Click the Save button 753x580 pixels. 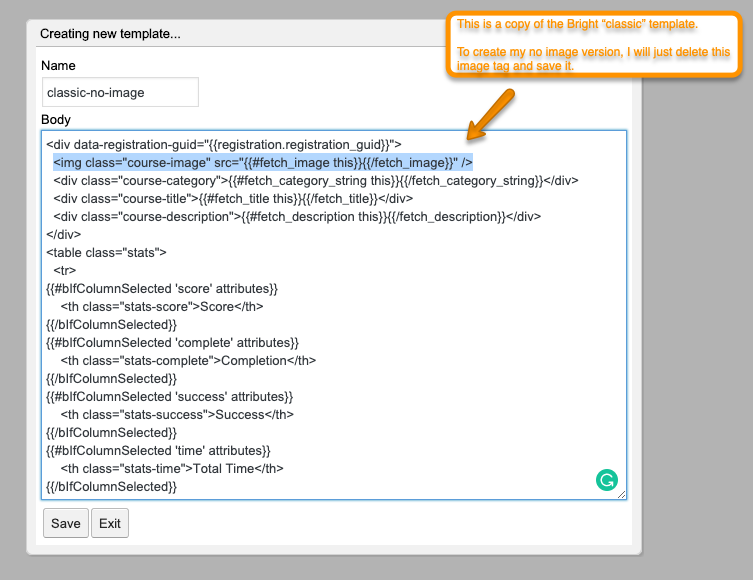(66, 523)
